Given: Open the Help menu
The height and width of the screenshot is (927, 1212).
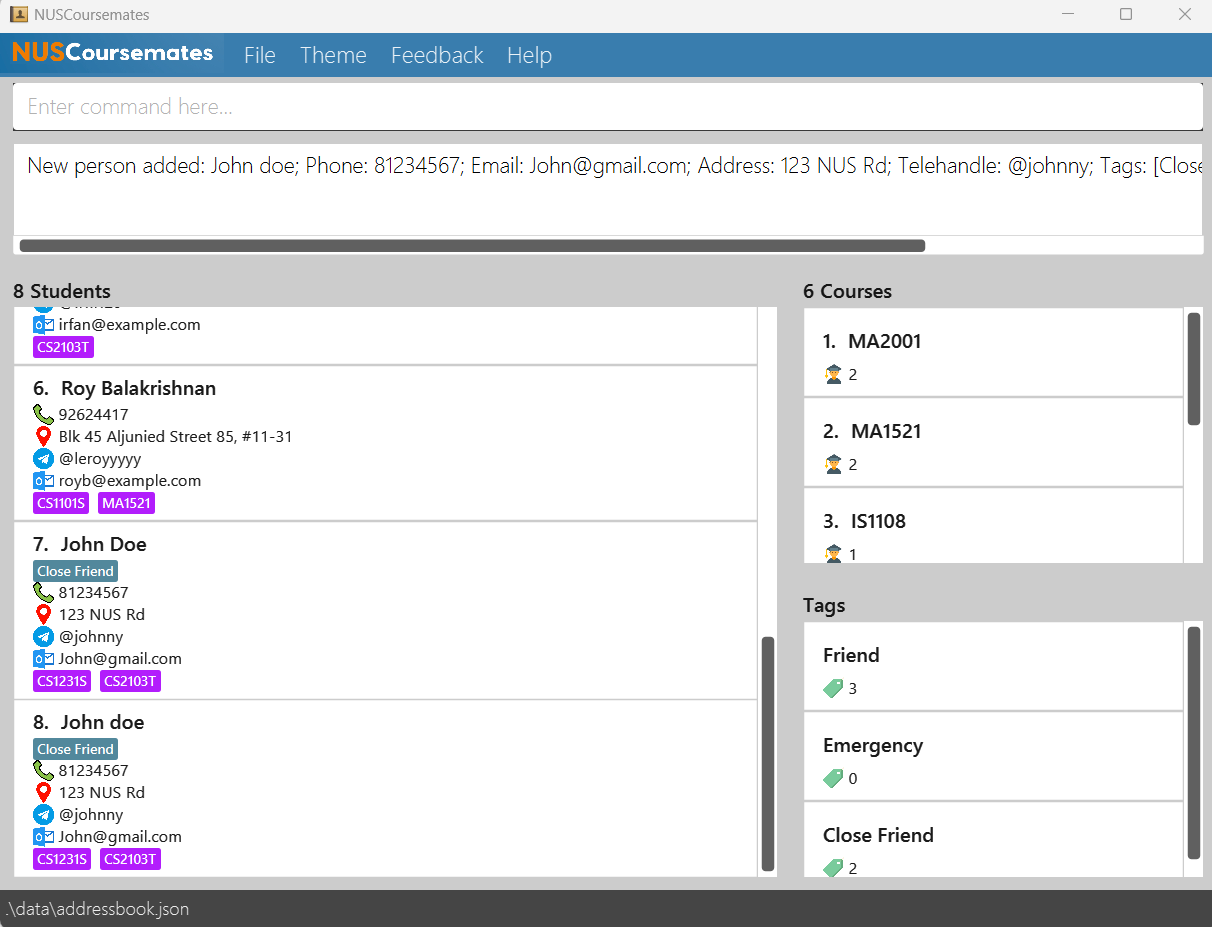Looking at the screenshot, I should [x=529, y=55].
